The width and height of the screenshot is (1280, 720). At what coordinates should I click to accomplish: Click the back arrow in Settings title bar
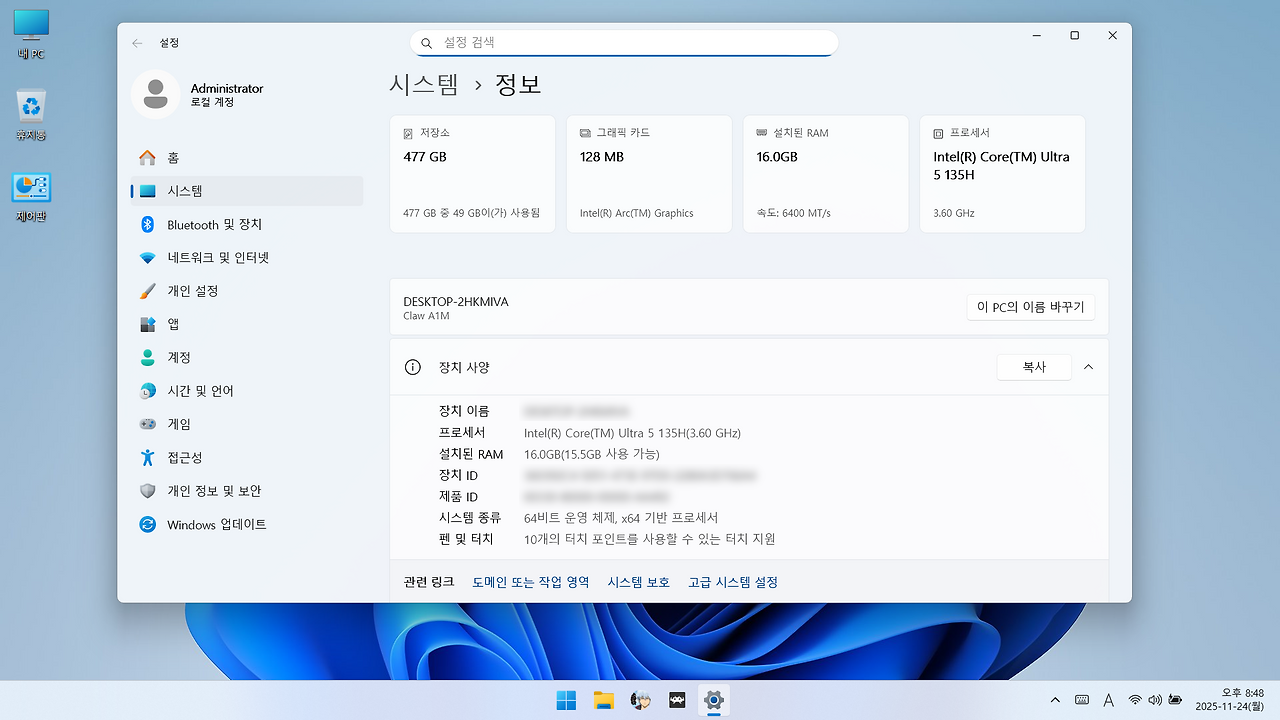tap(137, 43)
